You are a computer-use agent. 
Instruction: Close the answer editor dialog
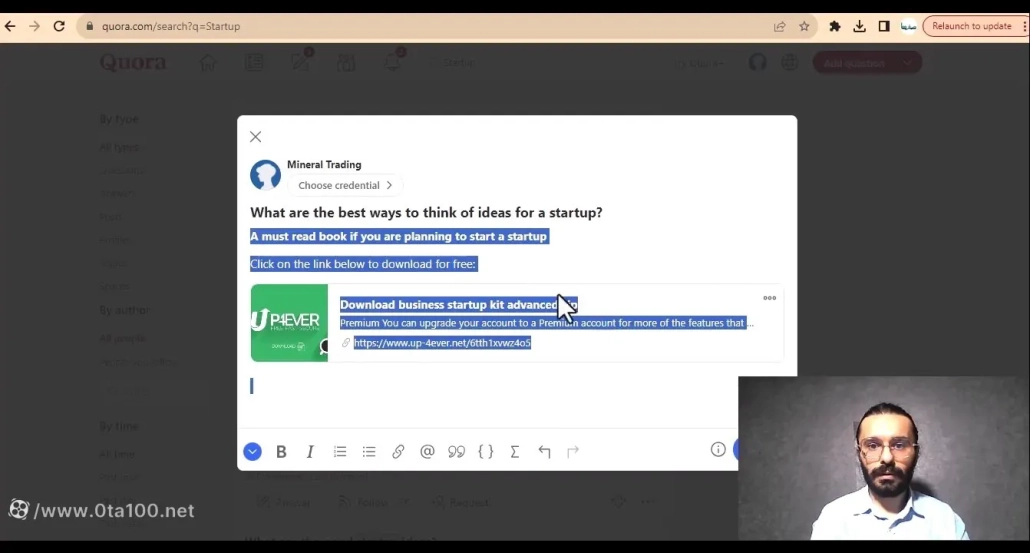(x=256, y=137)
